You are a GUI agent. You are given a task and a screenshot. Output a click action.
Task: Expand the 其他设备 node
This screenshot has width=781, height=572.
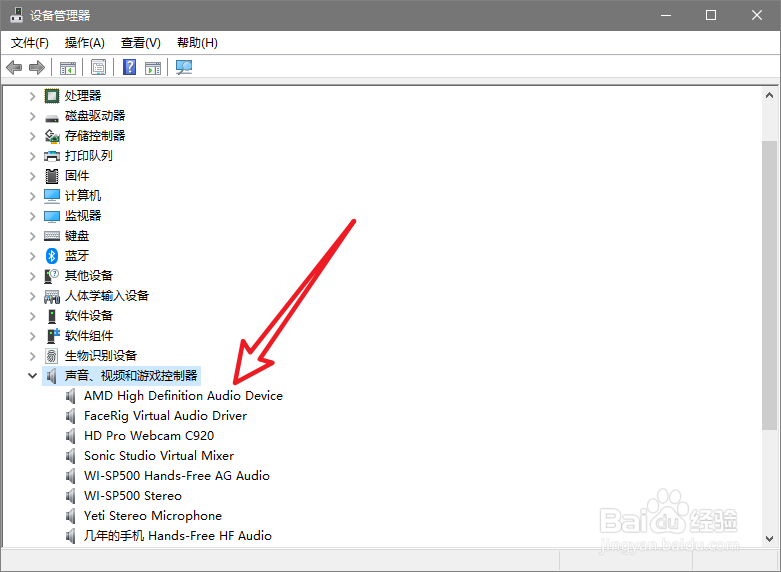[x=32, y=276]
